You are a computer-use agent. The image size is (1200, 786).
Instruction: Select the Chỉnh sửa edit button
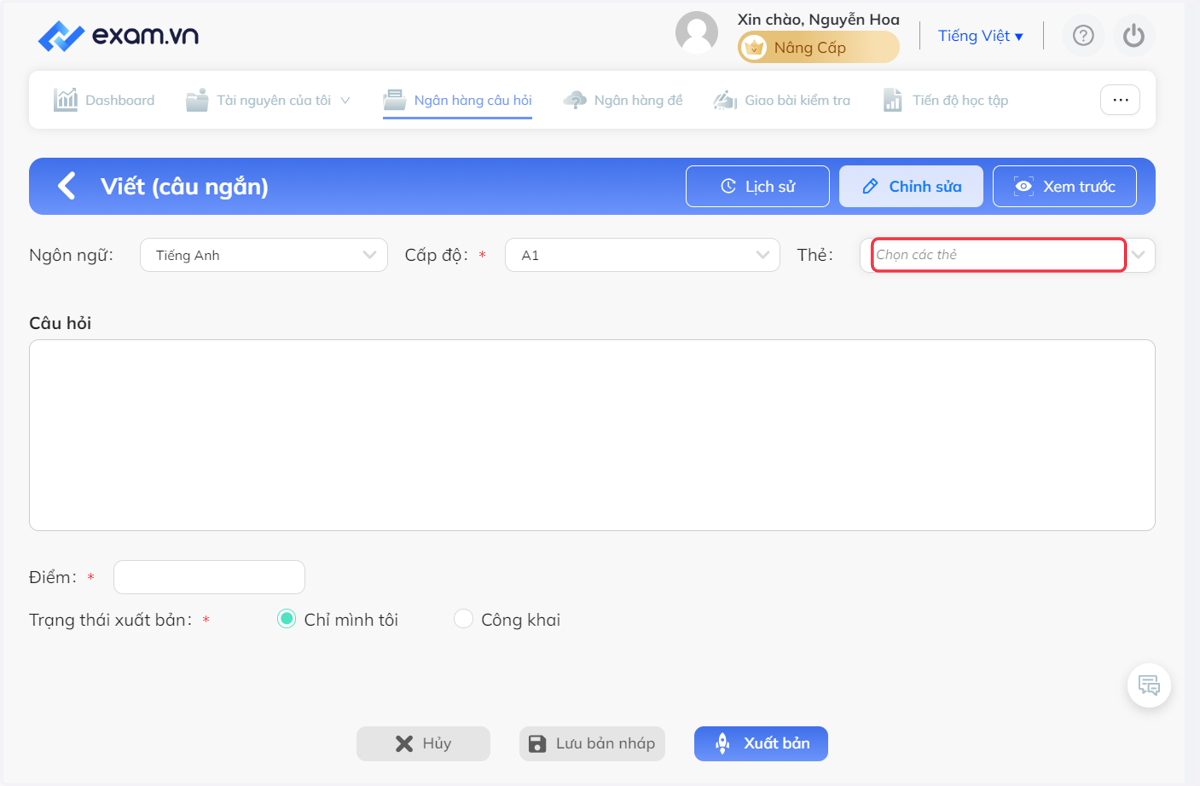click(x=911, y=186)
